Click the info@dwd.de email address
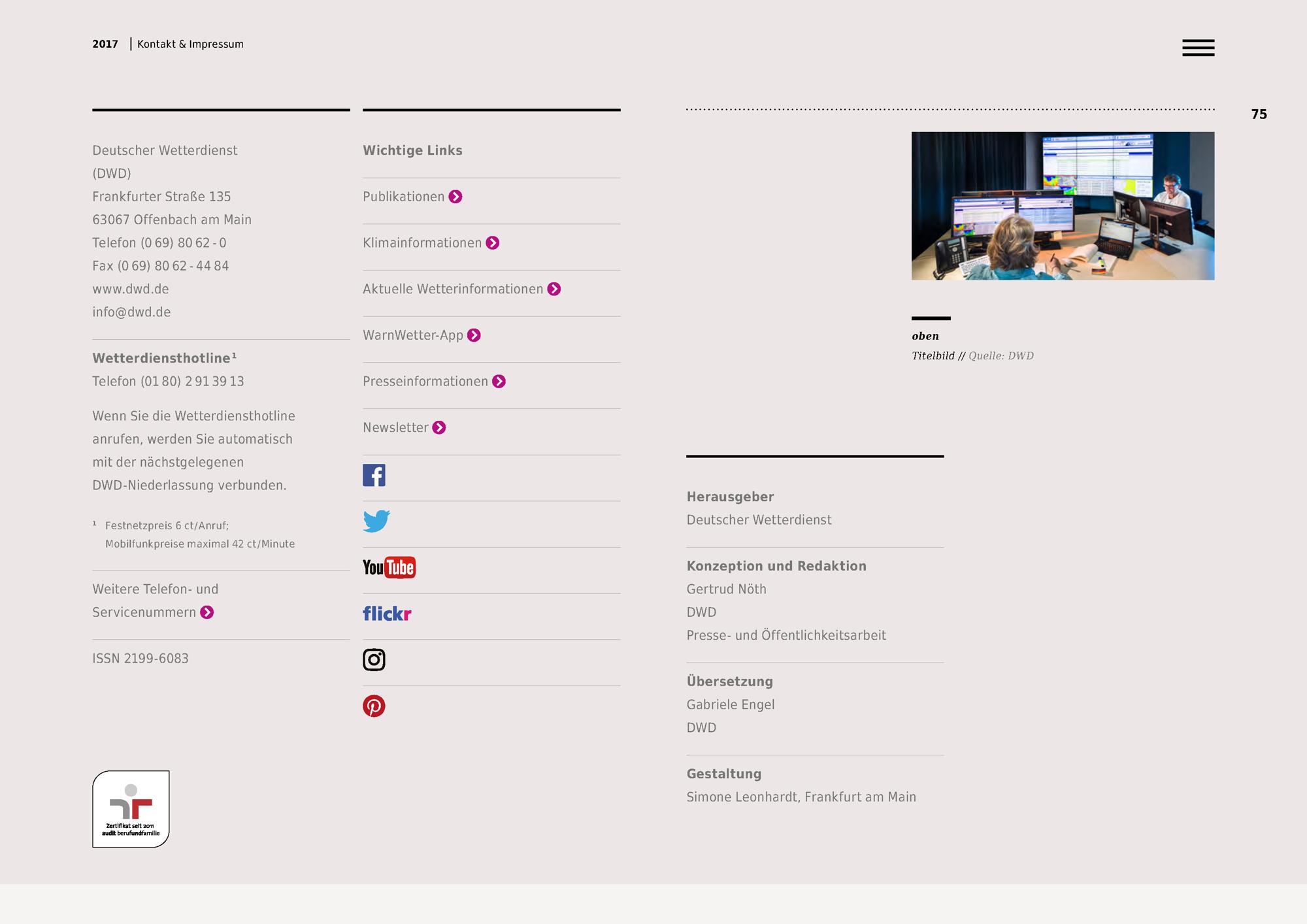This screenshot has width=1307, height=924. click(131, 312)
